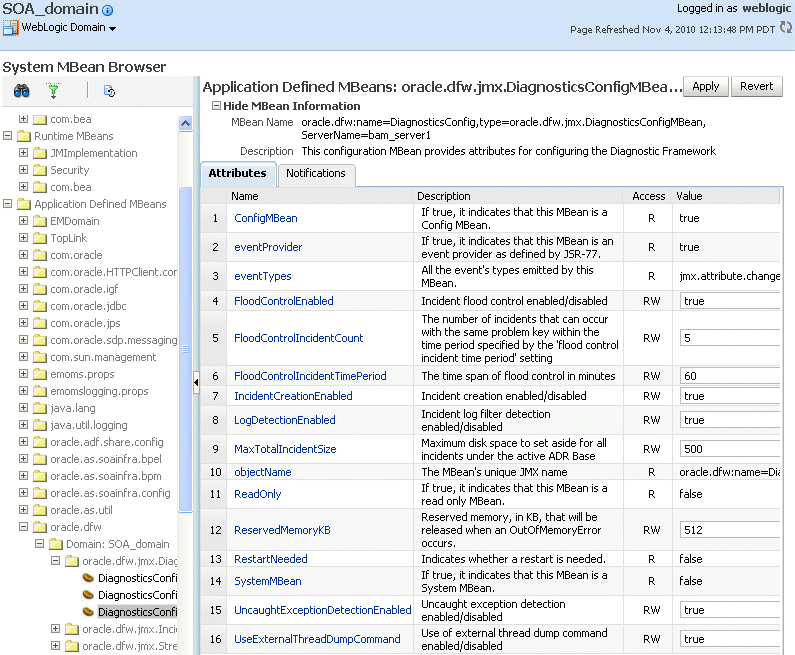Expand the EMDomain folder
Screen dimensions: 795x655
tap(23, 221)
